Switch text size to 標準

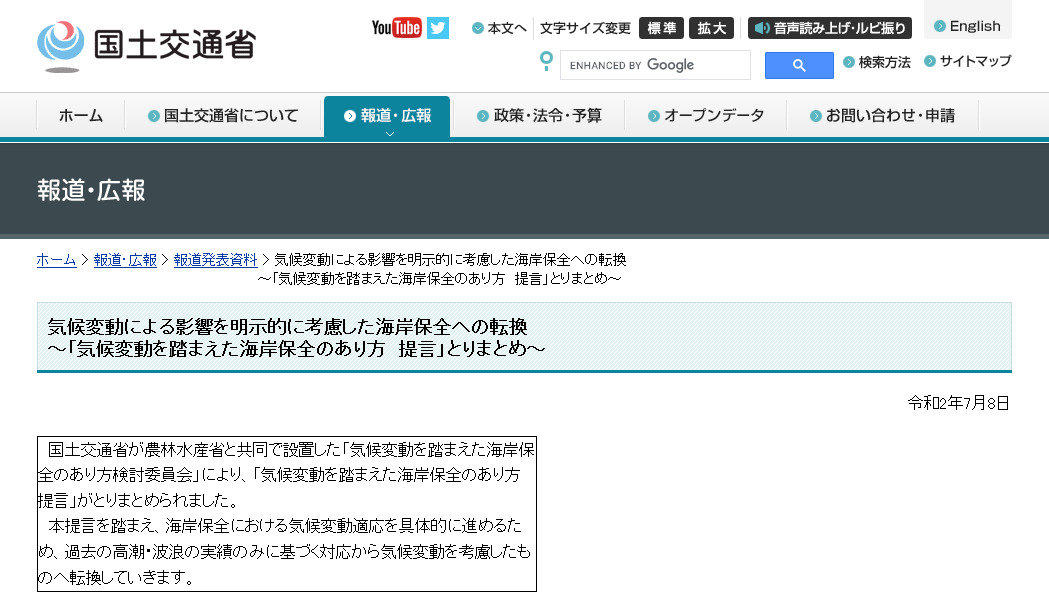click(660, 28)
